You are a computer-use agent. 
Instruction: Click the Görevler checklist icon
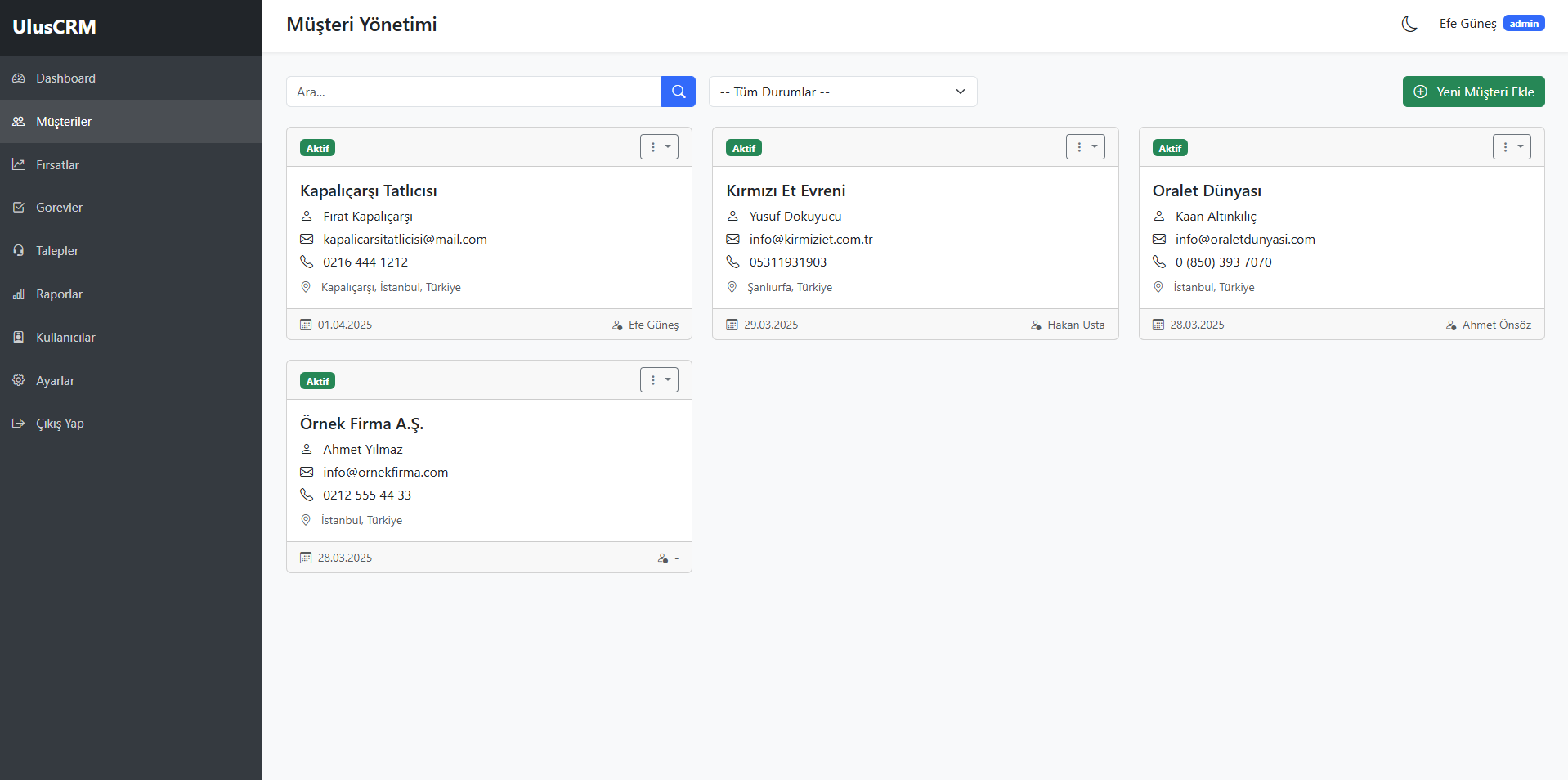pyautogui.click(x=19, y=208)
